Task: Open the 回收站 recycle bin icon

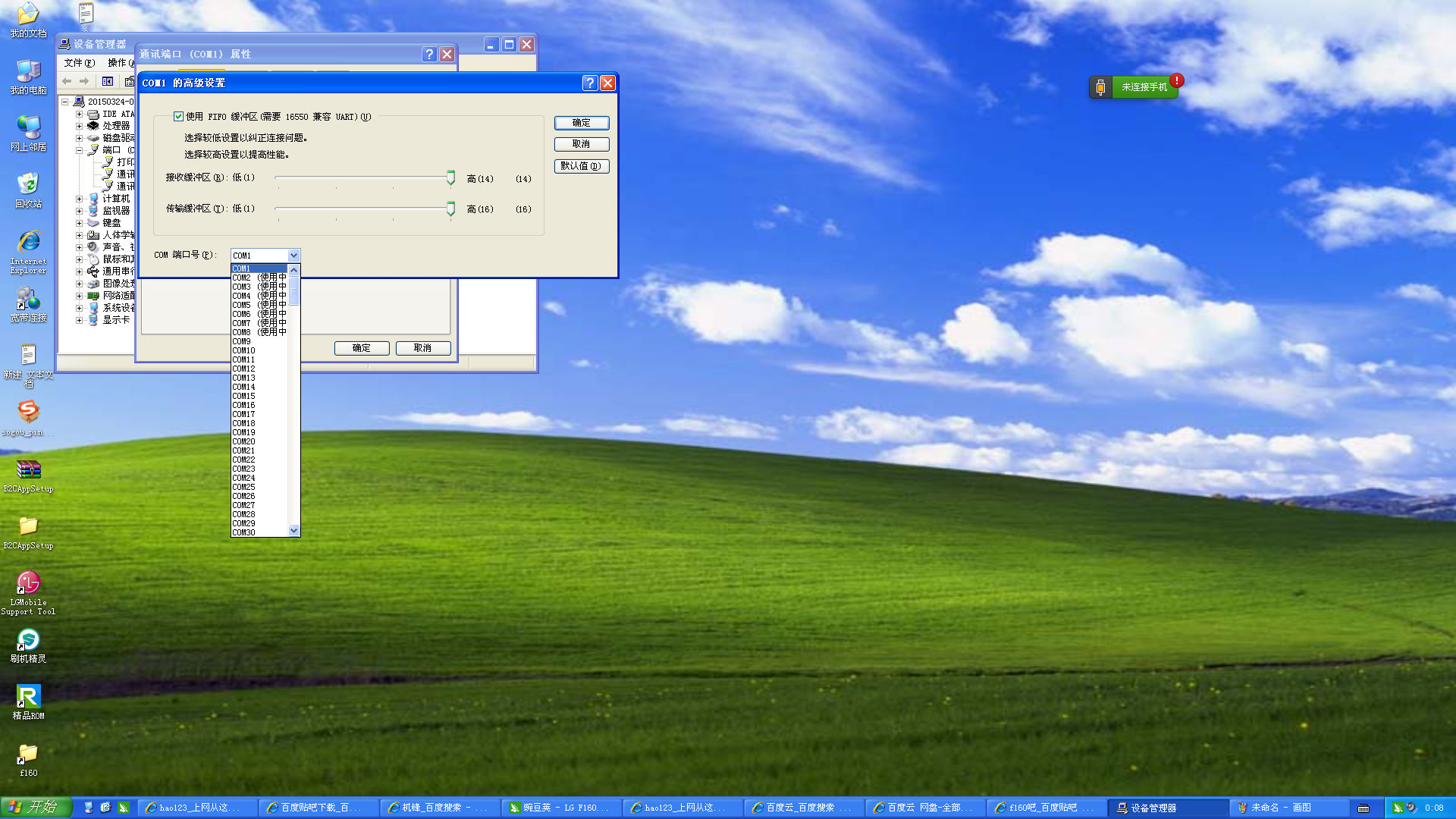Action: [x=28, y=190]
